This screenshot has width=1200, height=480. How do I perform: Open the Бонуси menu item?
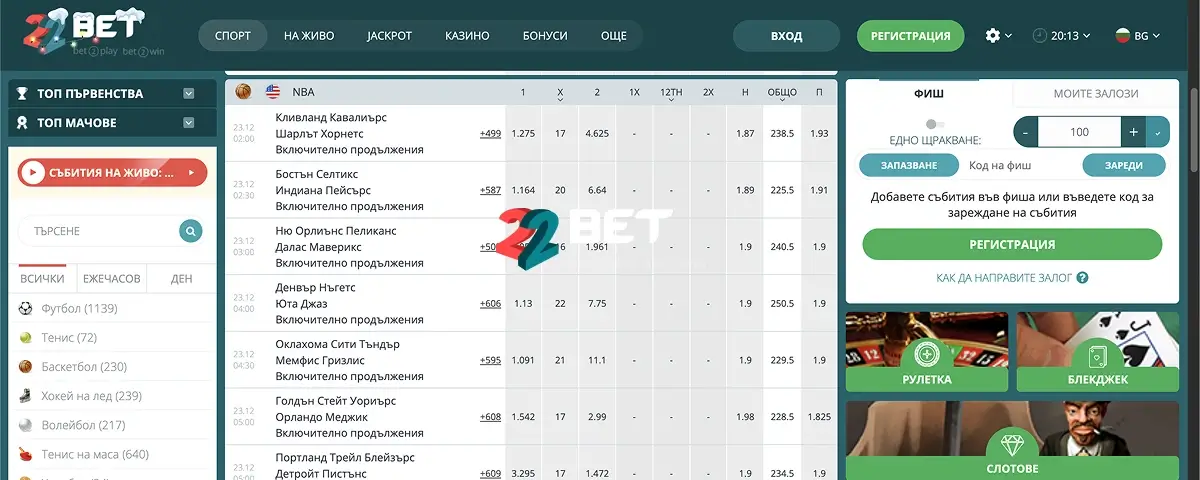(x=545, y=35)
